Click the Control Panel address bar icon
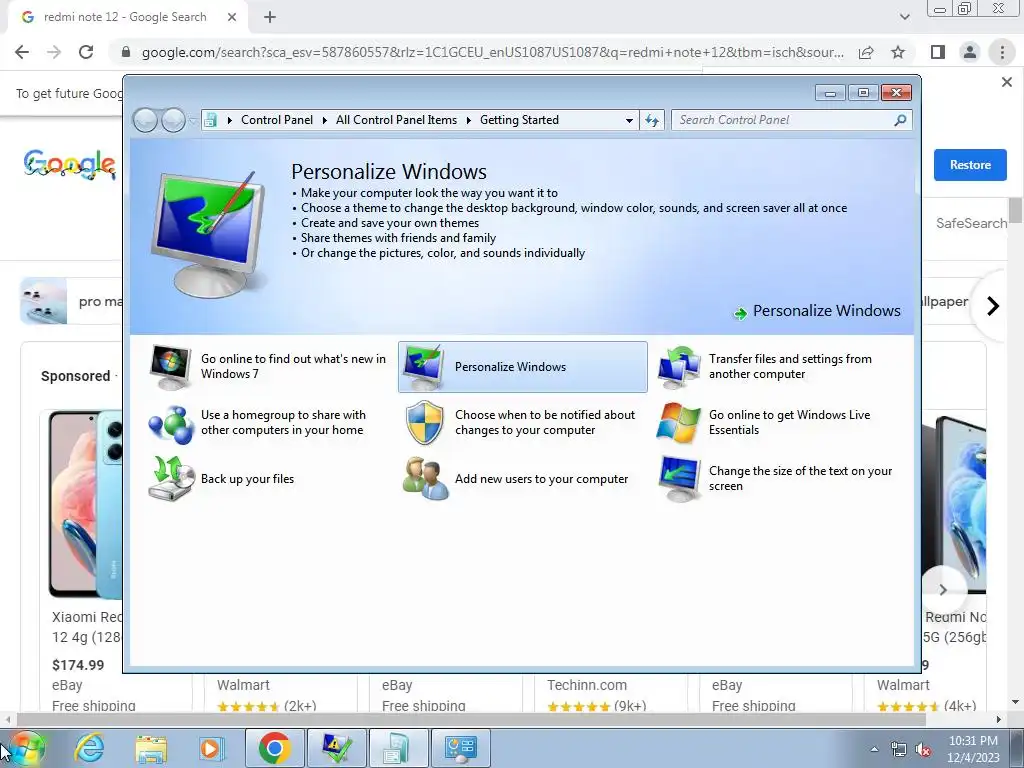1024x768 pixels. point(210,120)
